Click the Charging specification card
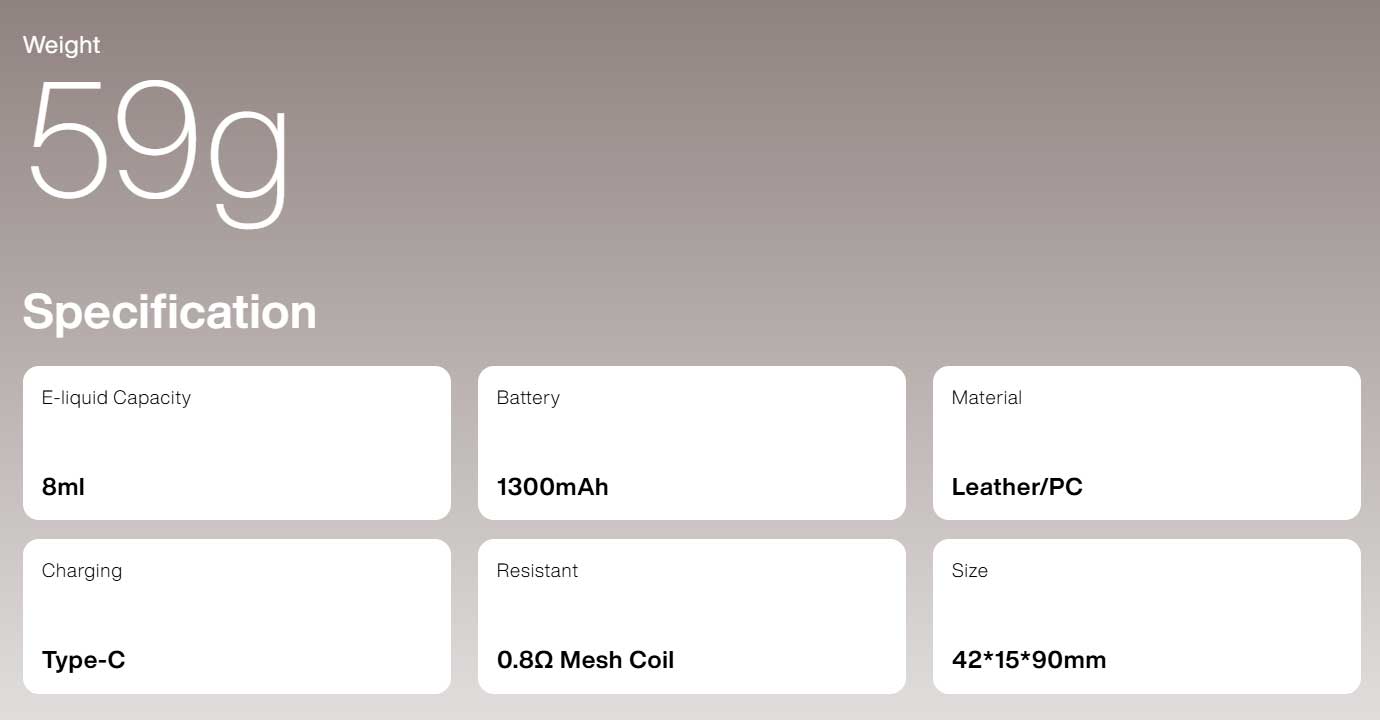 coord(237,616)
